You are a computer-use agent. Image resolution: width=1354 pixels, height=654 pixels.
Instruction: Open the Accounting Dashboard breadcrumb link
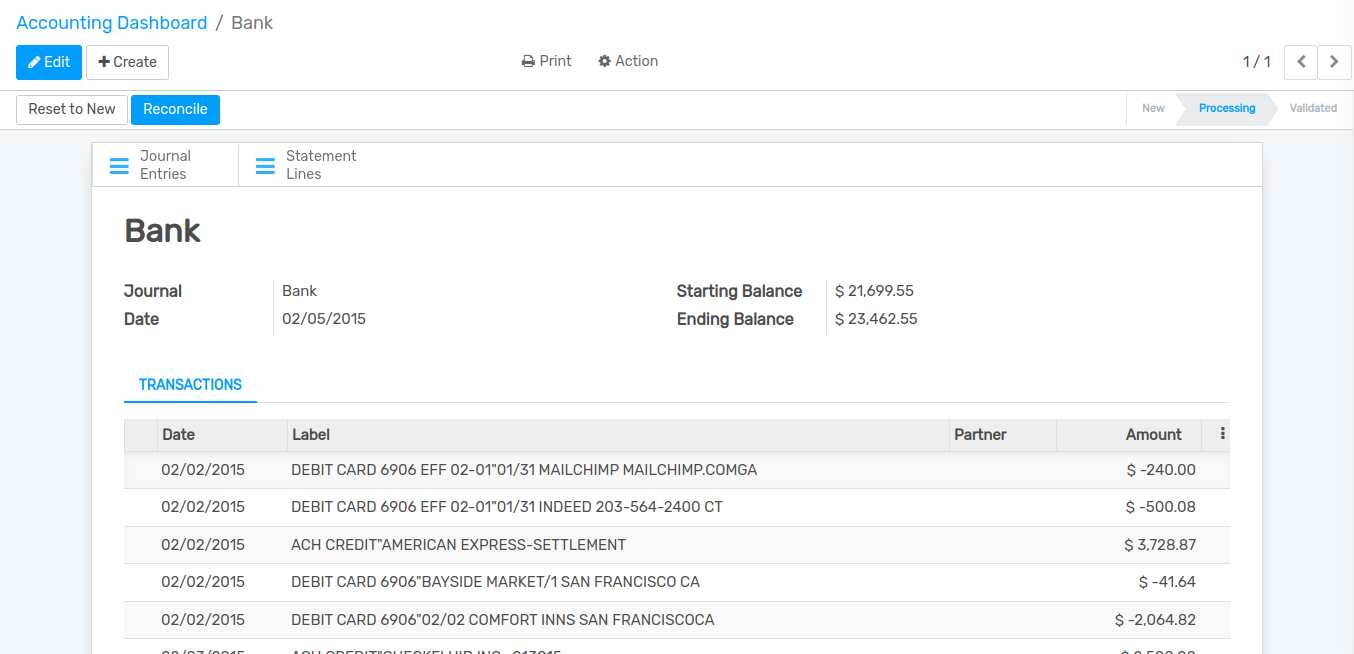[112, 23]
